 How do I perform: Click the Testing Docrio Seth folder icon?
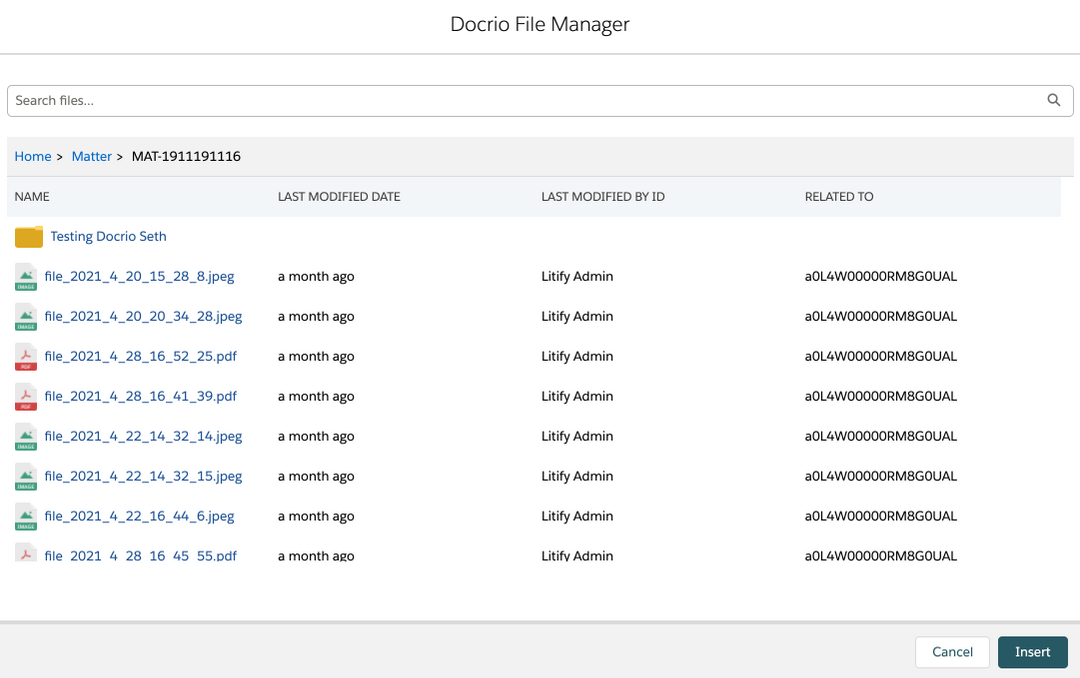pyautogui.click(x=29, y=237)
